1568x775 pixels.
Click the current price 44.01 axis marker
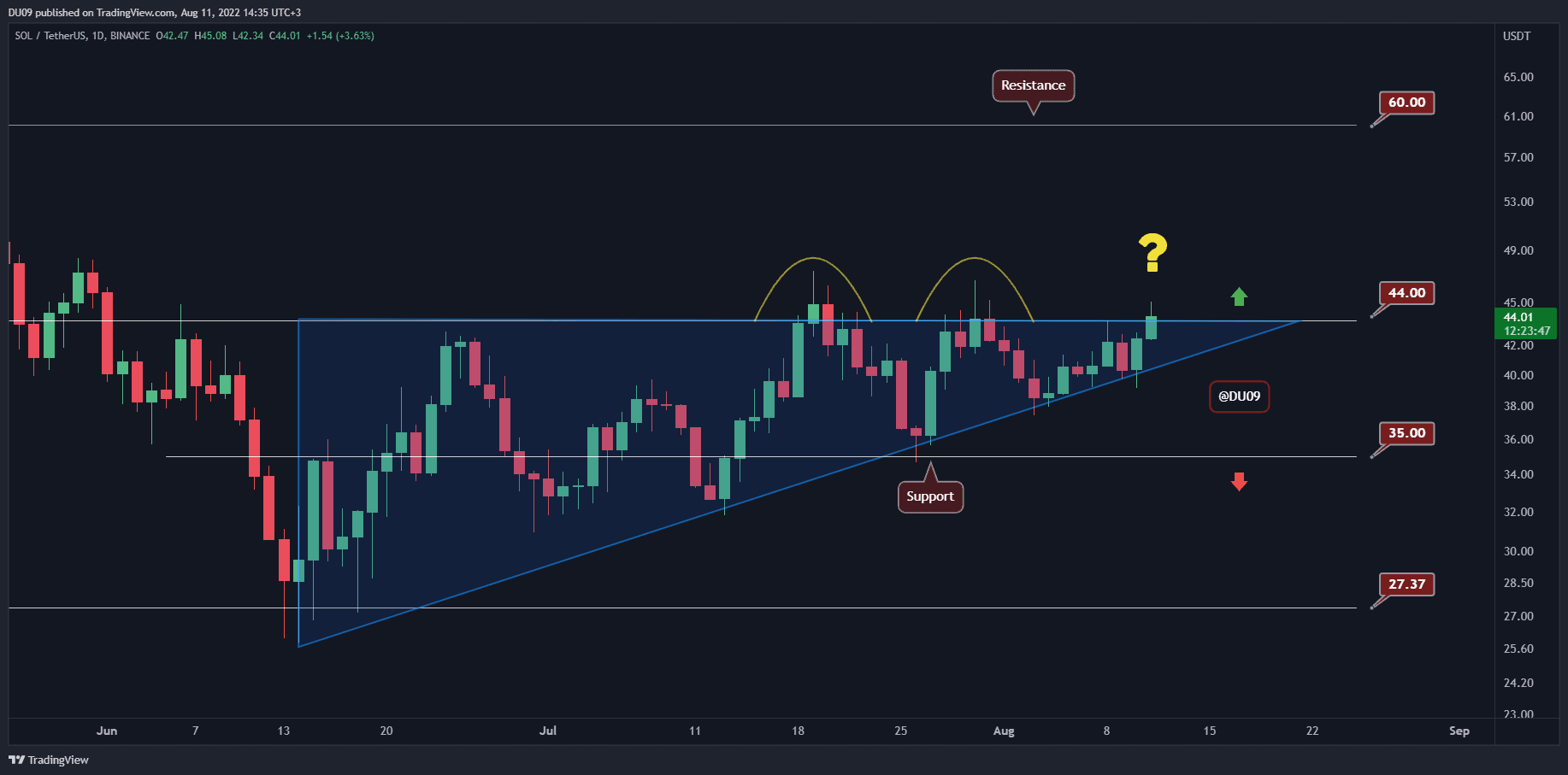pos(1526,324)
